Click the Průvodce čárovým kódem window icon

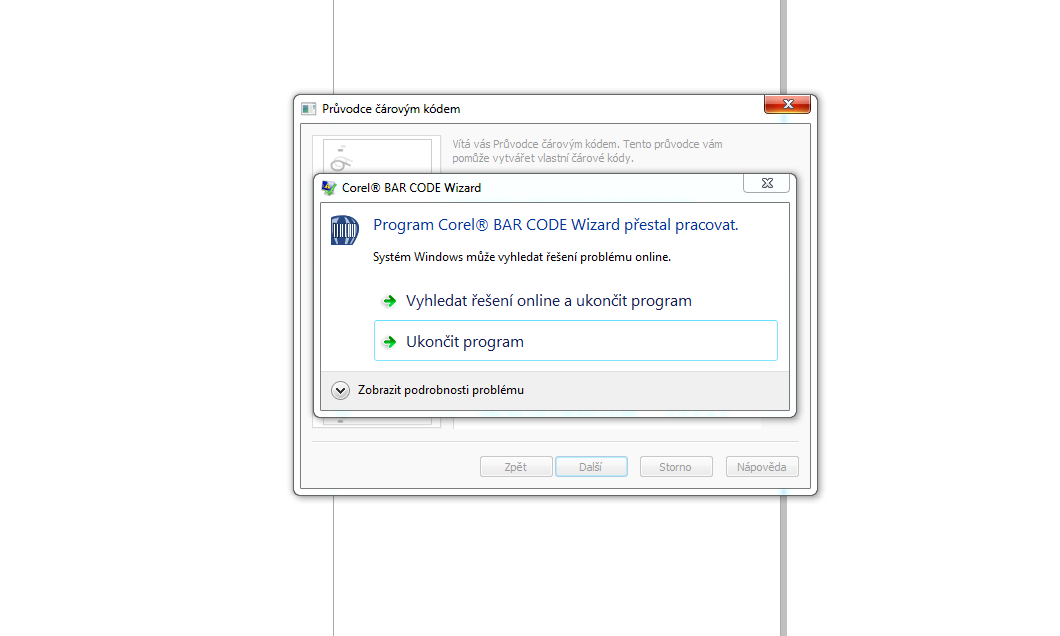(x=309, y=109)
